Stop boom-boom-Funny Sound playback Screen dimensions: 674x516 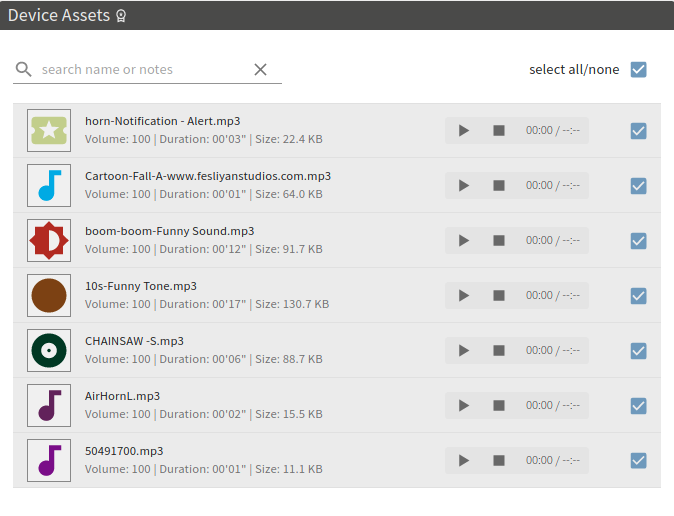[x=498, y=240]
